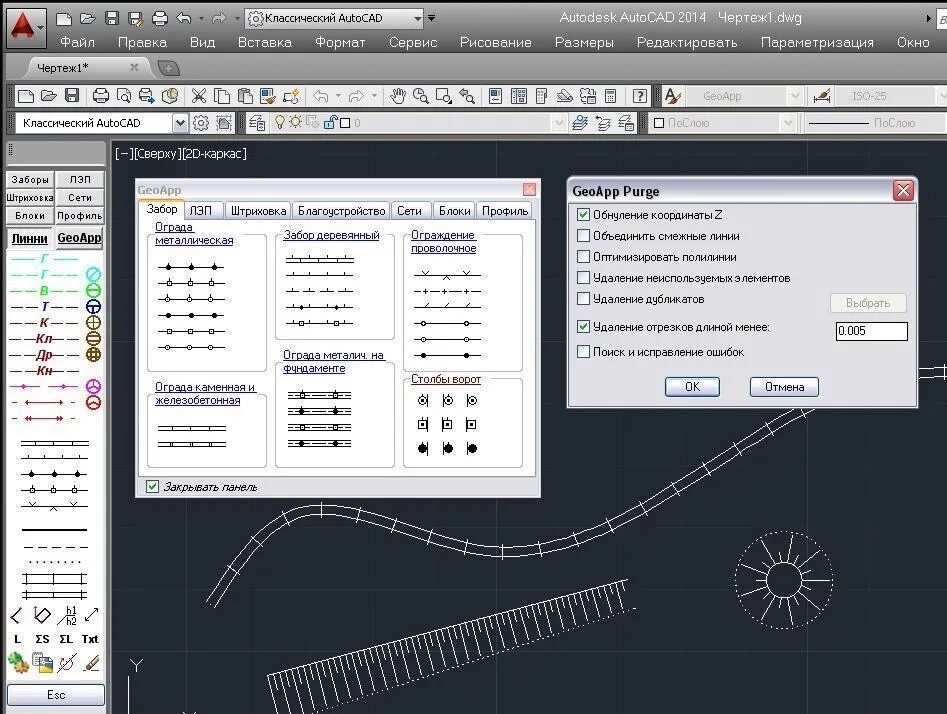This screenshot has width=947, height=714.
Task: Click the Txt text tool in sidebar
Action: pos(90,639)
